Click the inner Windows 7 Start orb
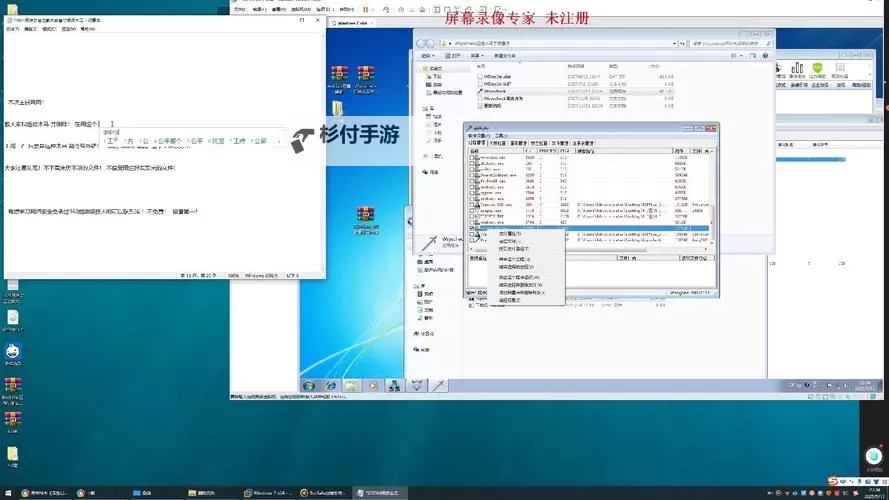Viewport: 889px width, 500px height. (309, 385)
